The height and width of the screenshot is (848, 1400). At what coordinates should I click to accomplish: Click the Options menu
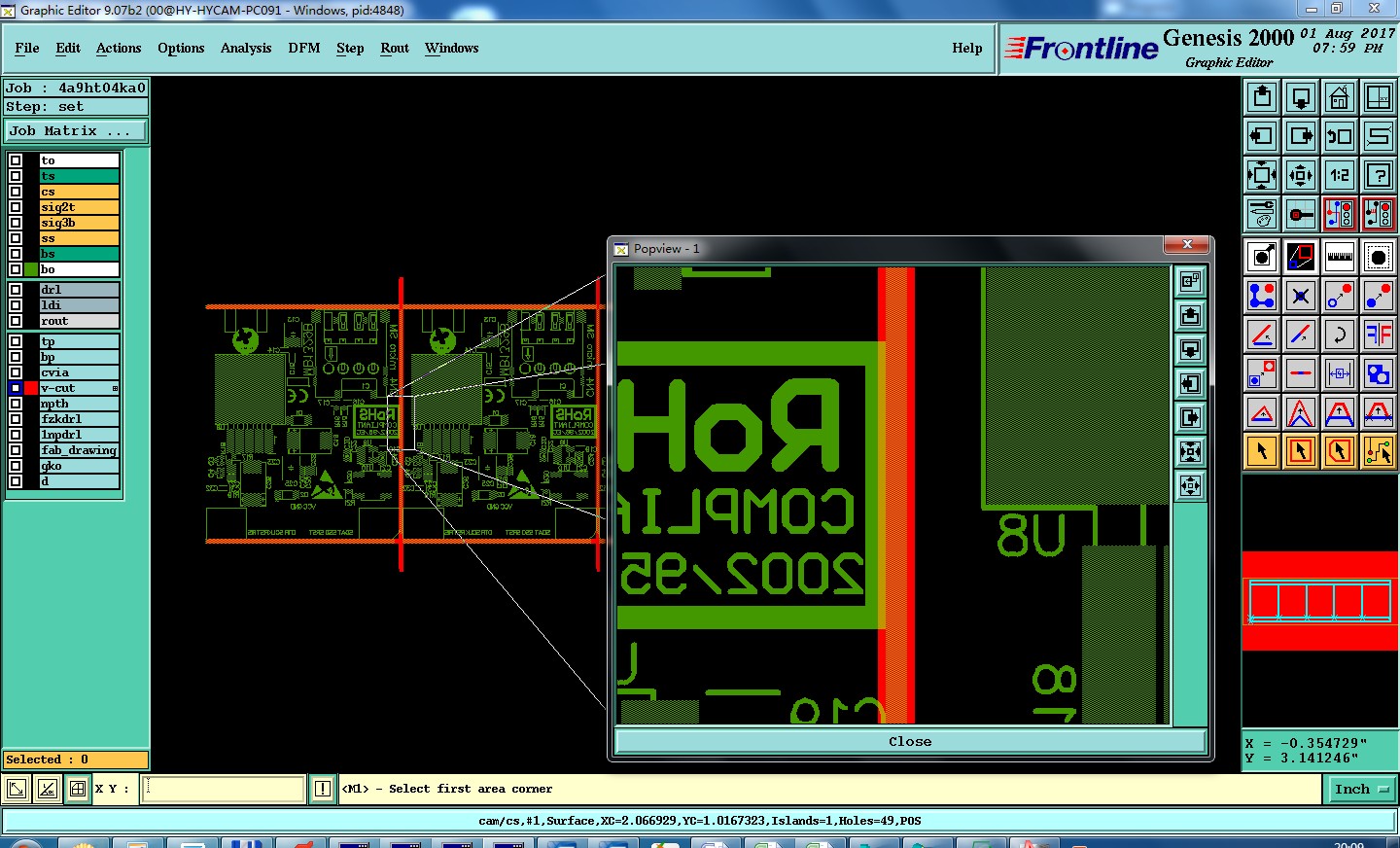point(181,48)
